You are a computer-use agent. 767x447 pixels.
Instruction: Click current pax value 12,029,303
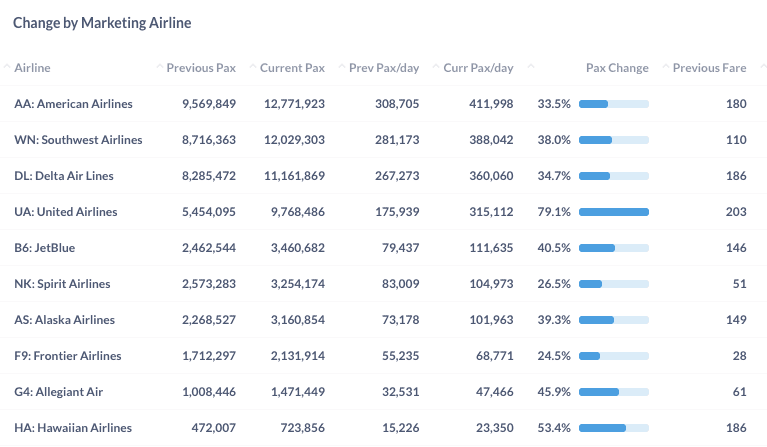pos(294,140)
